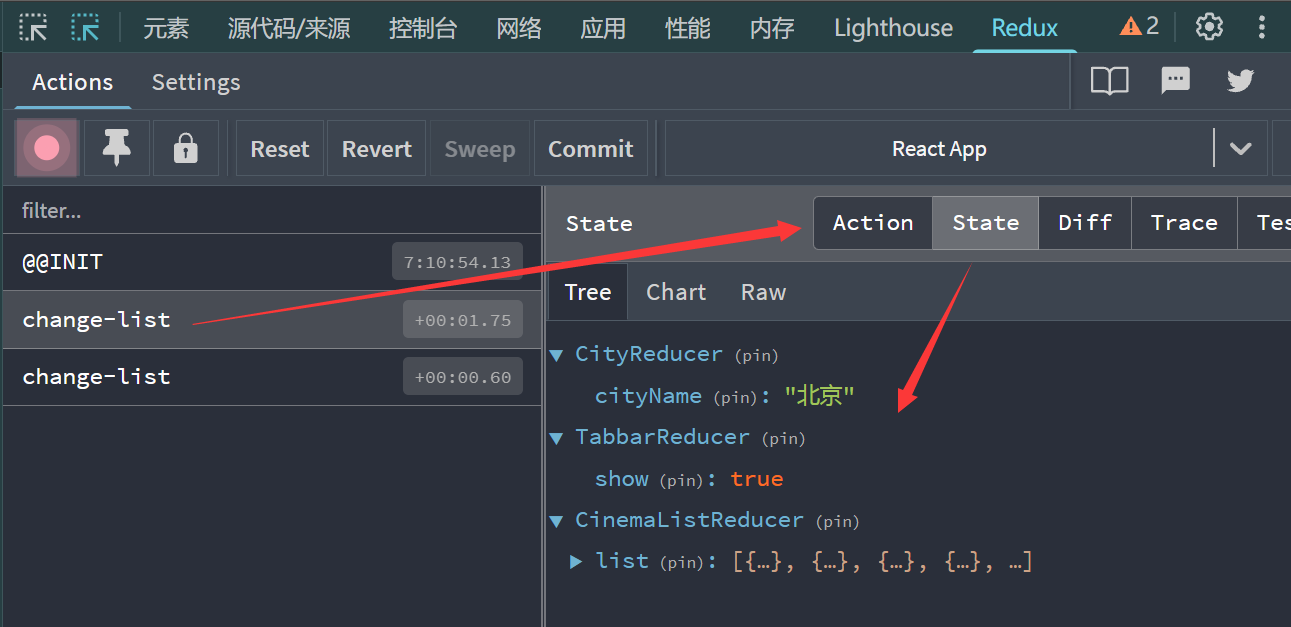The image size is (1291, 627).
Task: Toggle the pin persist state button
Action: [117, 149]
